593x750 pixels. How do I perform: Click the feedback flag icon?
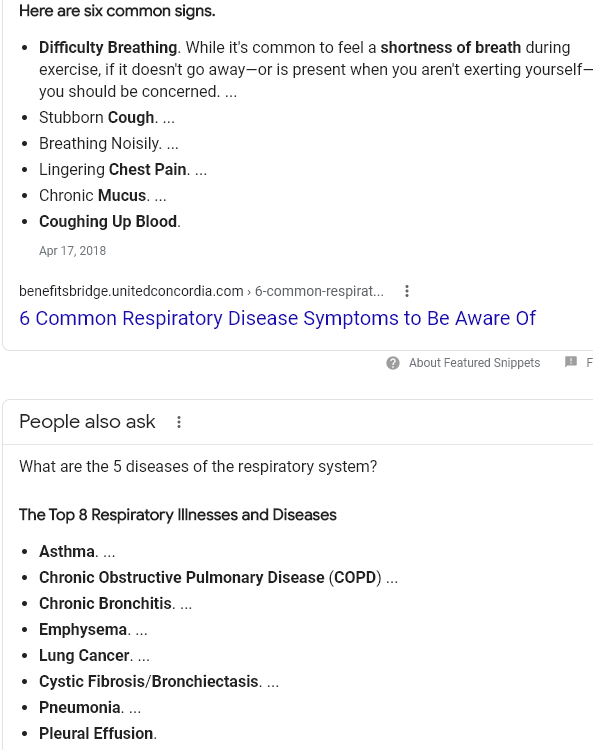pos(571,362)
